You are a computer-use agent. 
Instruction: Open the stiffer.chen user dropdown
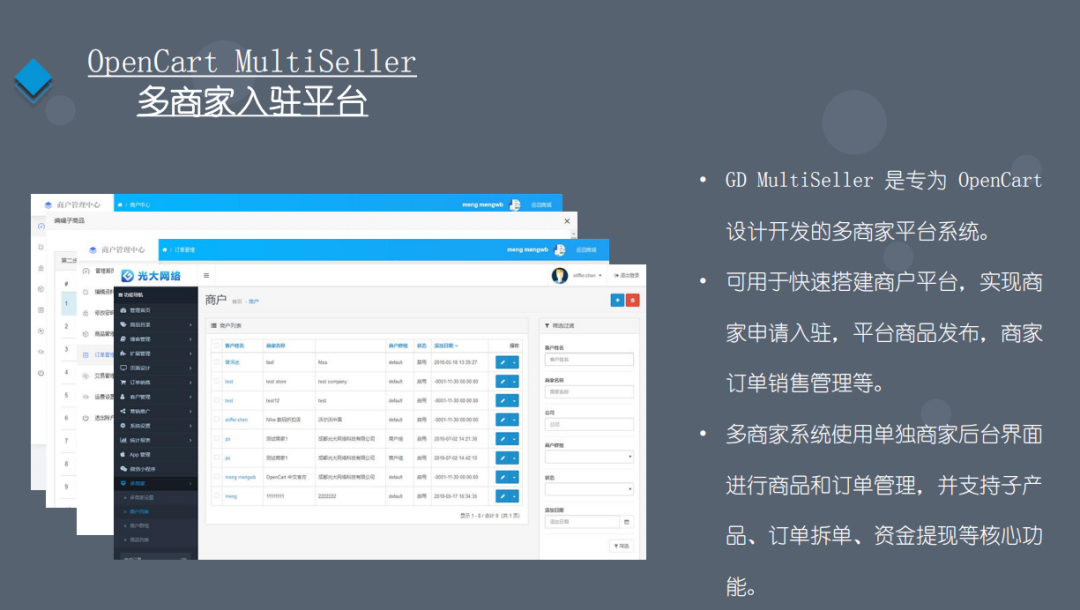[587, 275]
